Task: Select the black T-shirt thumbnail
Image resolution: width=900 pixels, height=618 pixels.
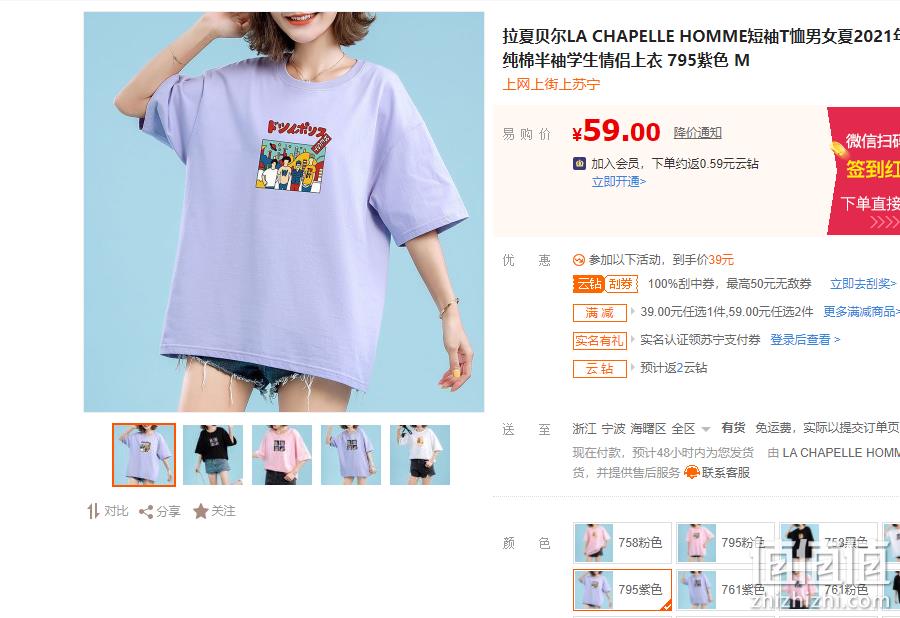Action: pyautogui.click(x=213, y=455)
